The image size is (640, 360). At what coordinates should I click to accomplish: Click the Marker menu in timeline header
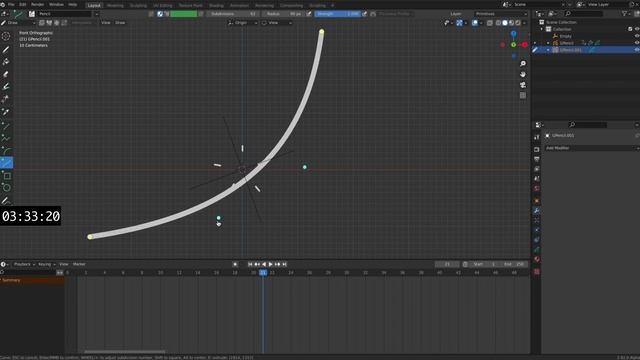point(79,264)
